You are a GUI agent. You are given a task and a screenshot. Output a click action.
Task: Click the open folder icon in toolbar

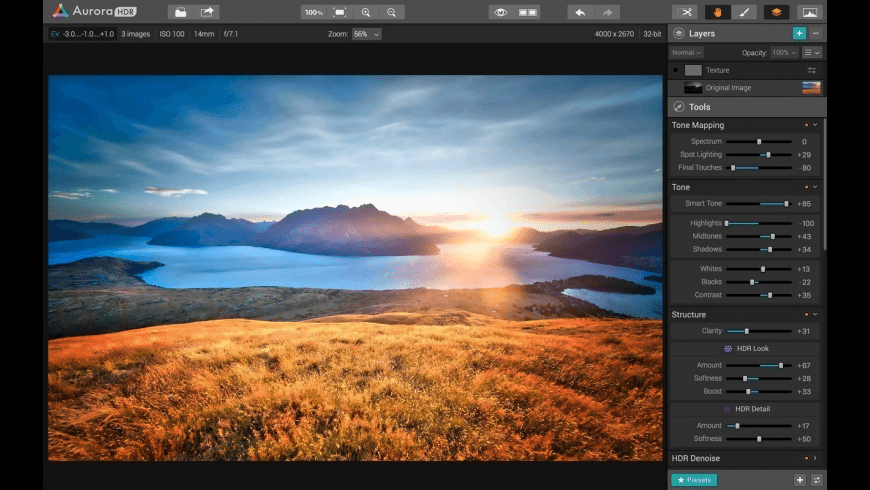[180, 12]
